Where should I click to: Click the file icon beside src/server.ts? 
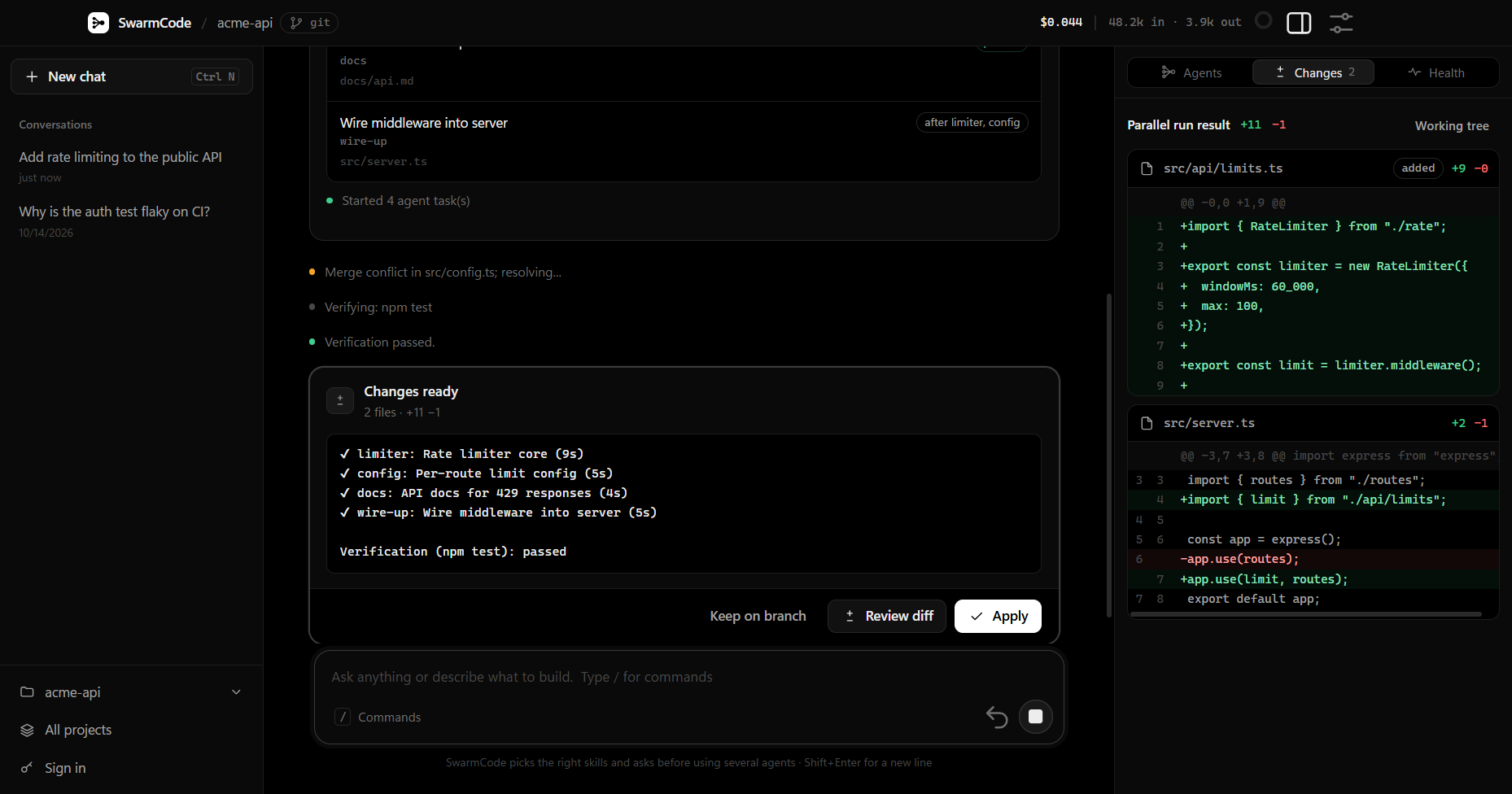[x=1147, y=423]
